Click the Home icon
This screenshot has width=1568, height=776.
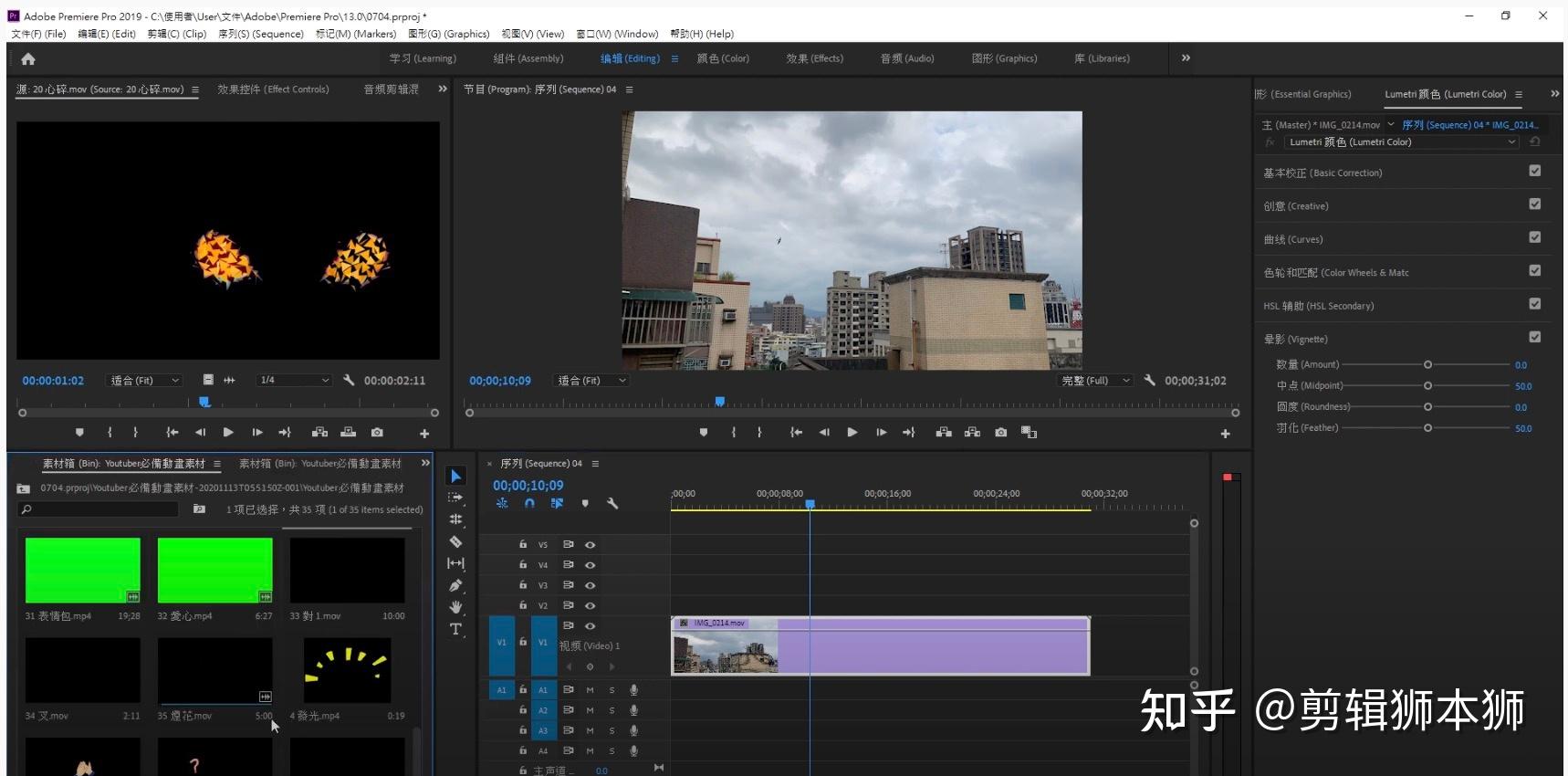28,59
